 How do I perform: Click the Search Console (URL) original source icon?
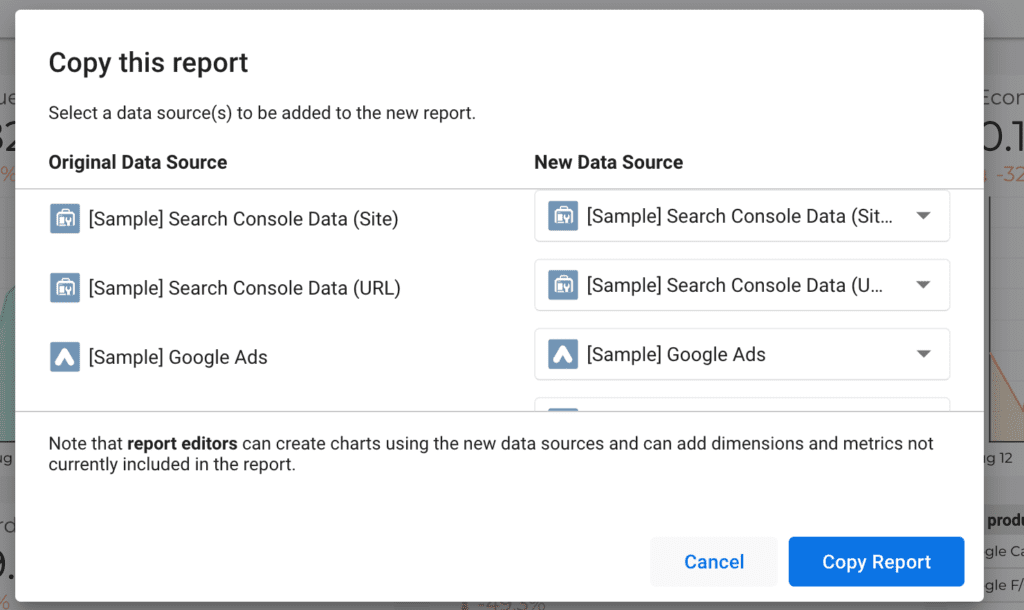[x=65, y=288]
